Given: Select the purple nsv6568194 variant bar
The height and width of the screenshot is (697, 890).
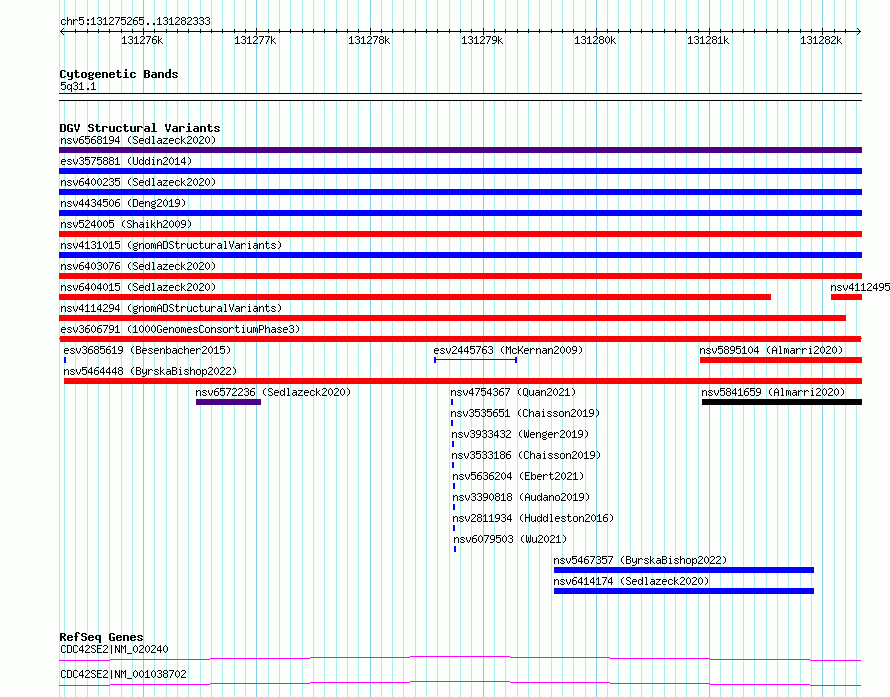Looking at the screenshot, I should (x=460, y=150).
